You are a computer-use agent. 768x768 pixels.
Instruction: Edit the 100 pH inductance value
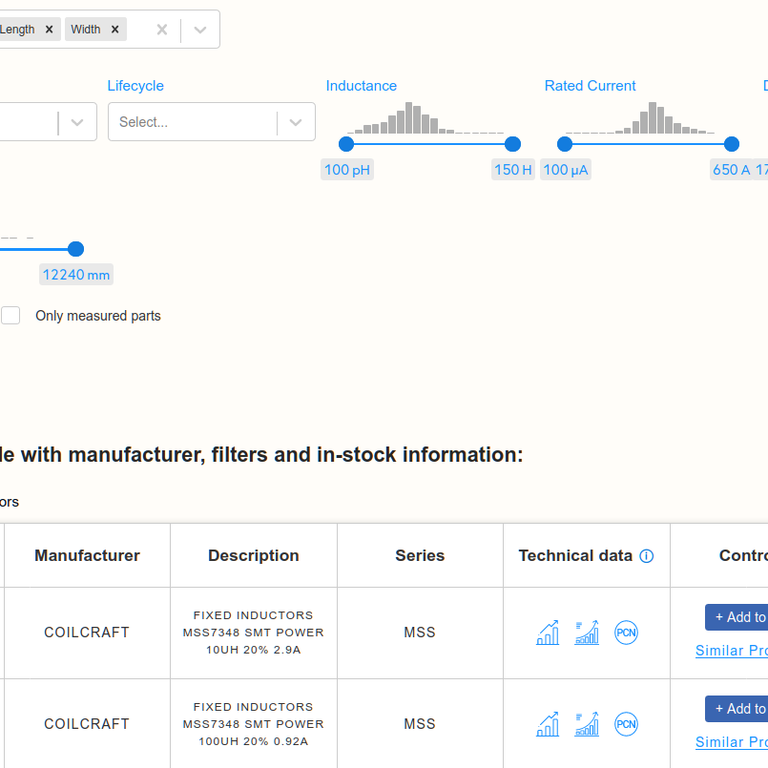pyautogui.click(x=347, y=170)
